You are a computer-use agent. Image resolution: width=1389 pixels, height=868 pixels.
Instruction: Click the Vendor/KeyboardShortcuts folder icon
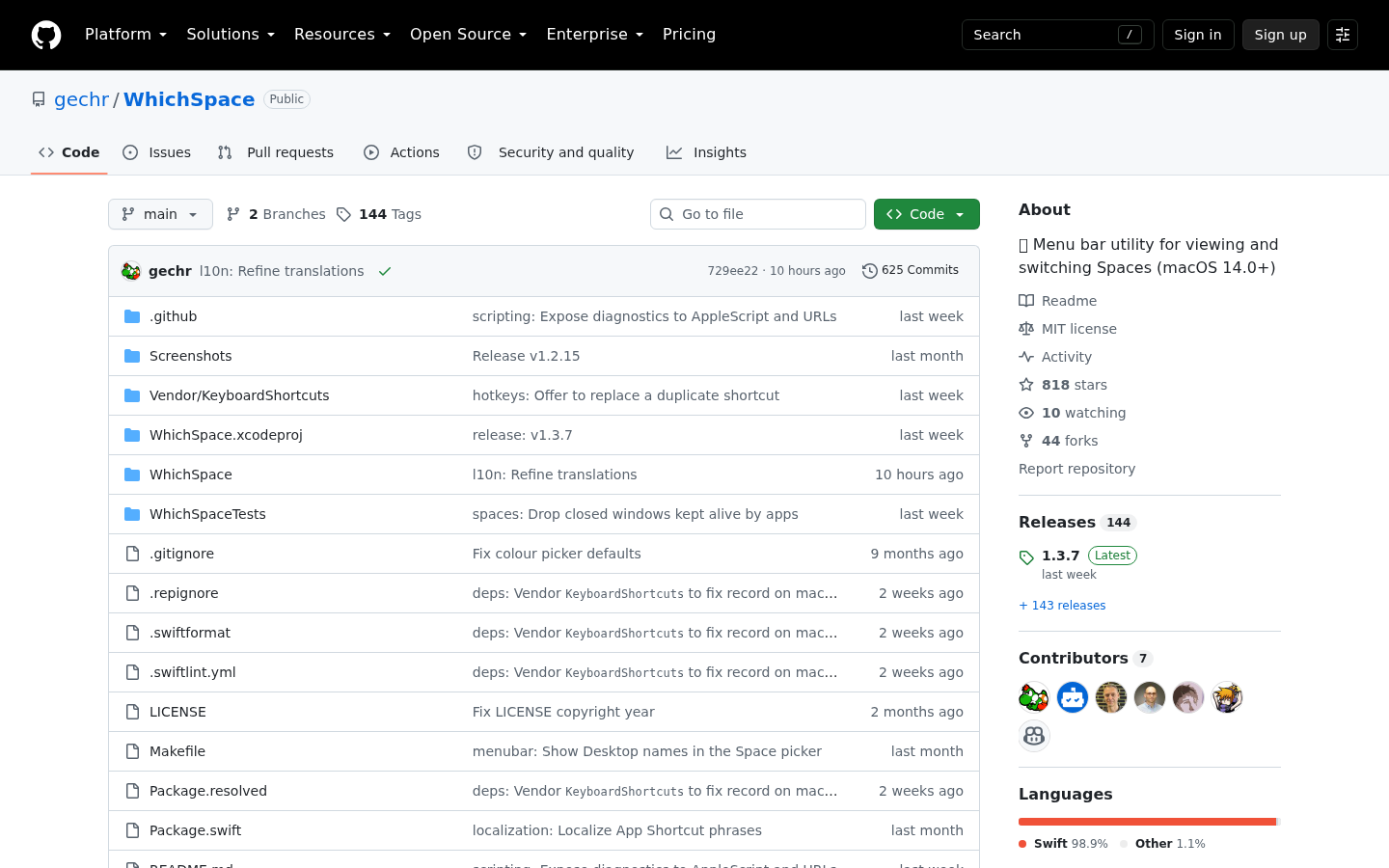[x=132, y=395]
